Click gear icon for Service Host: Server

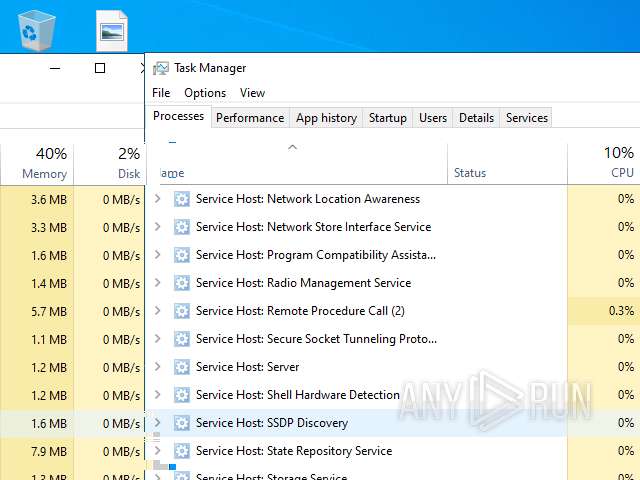[182, 367]
